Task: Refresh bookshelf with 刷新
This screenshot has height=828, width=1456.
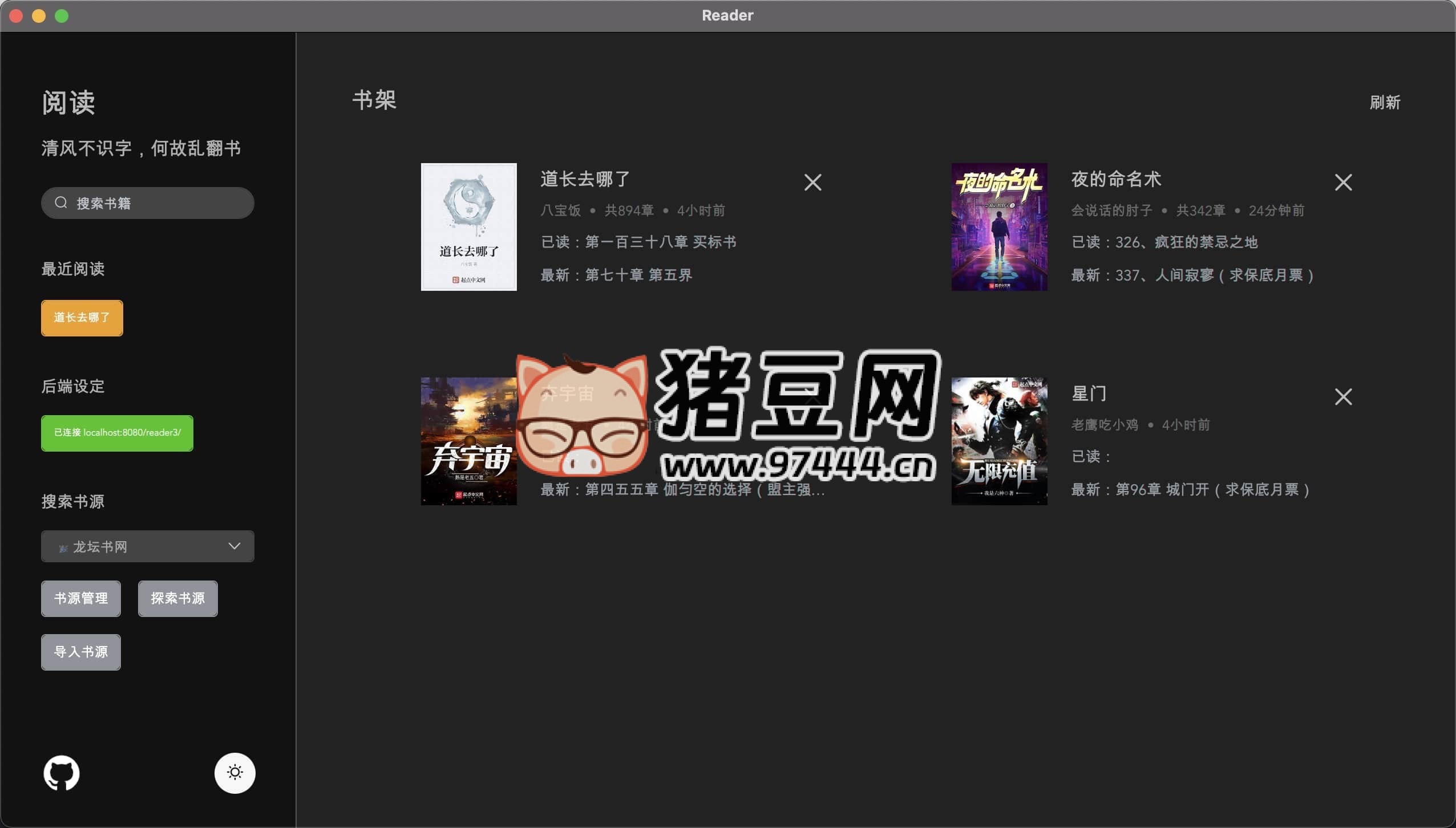Action: pos(1385,103)
